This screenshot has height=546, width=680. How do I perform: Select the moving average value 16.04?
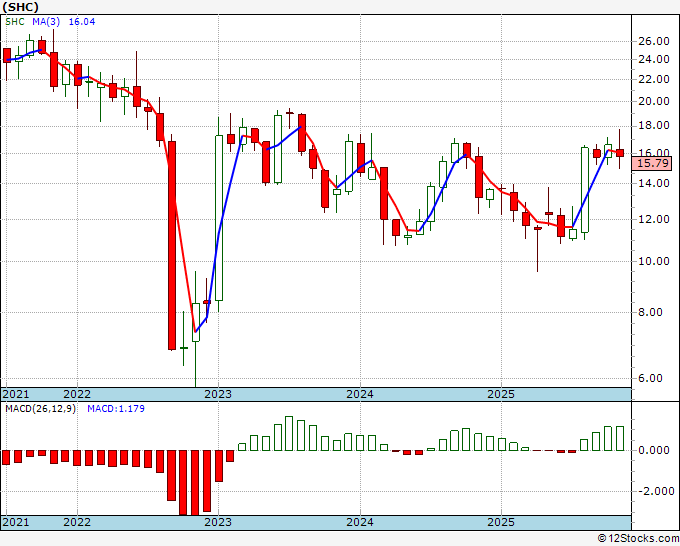(82, 22)
